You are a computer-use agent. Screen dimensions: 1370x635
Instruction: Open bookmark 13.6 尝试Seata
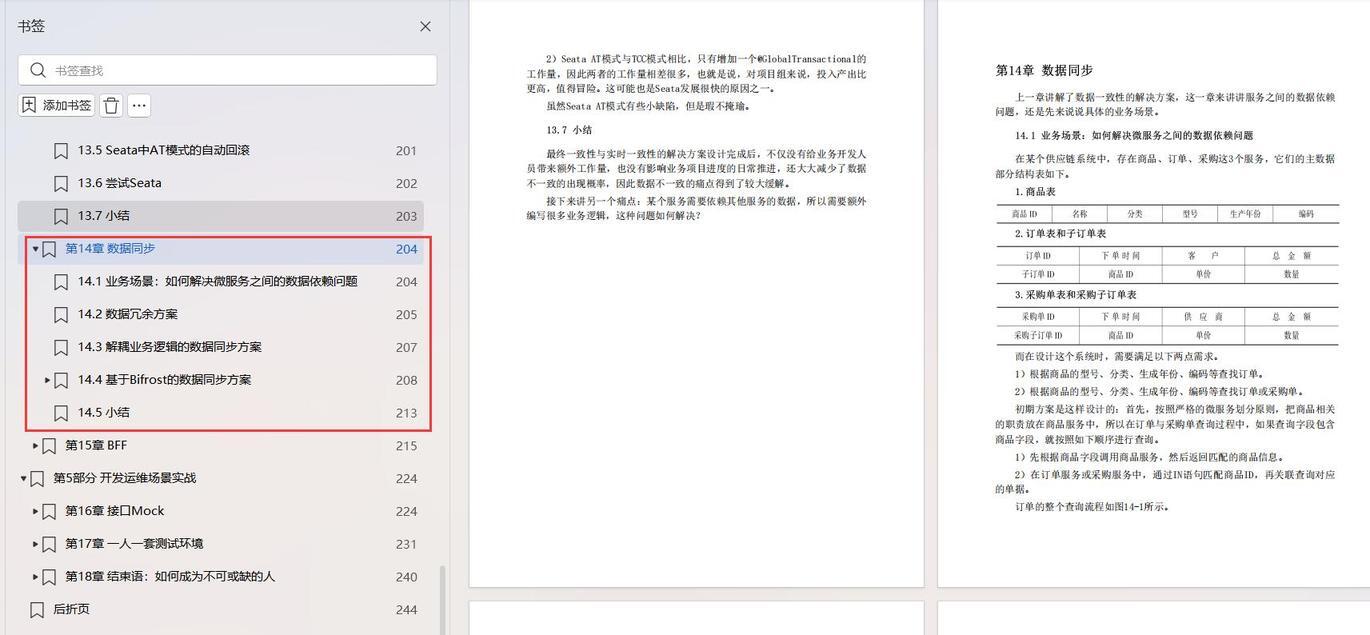pos(120,183)
